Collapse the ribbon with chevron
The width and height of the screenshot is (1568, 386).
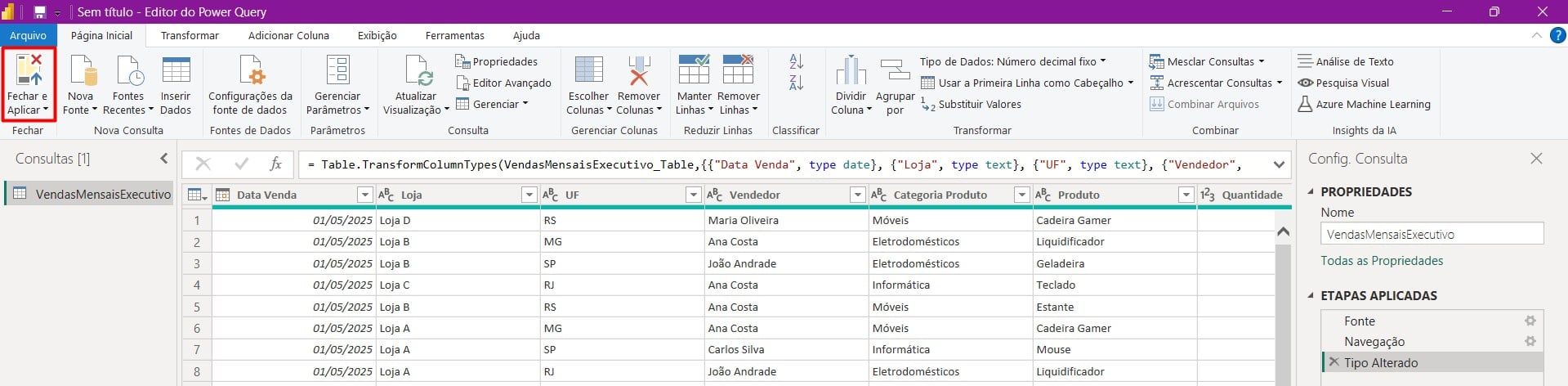pyautogui.click(x=1536, y=35)
